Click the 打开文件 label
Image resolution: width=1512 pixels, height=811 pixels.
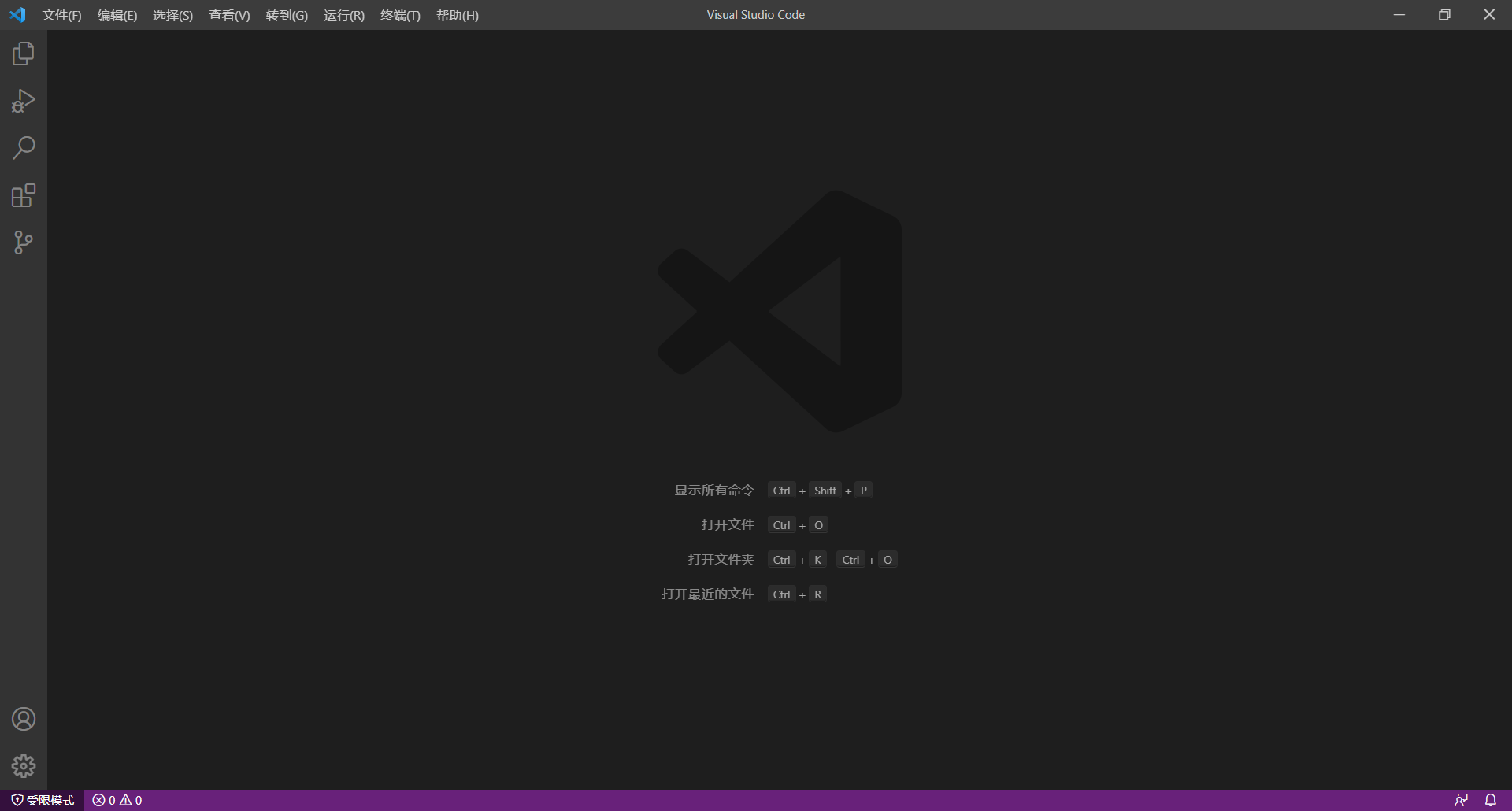(x=728, y=525)
